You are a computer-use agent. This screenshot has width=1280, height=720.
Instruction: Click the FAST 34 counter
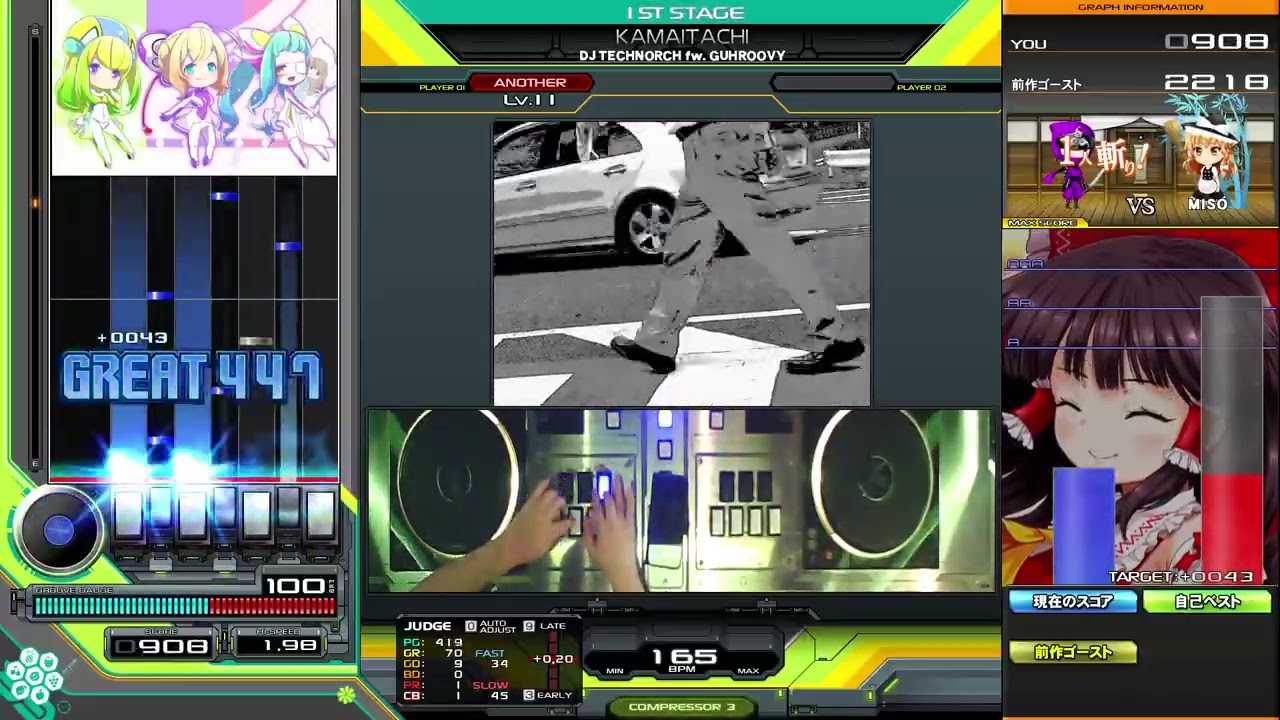pyautogui.click(x=491, y=658)
